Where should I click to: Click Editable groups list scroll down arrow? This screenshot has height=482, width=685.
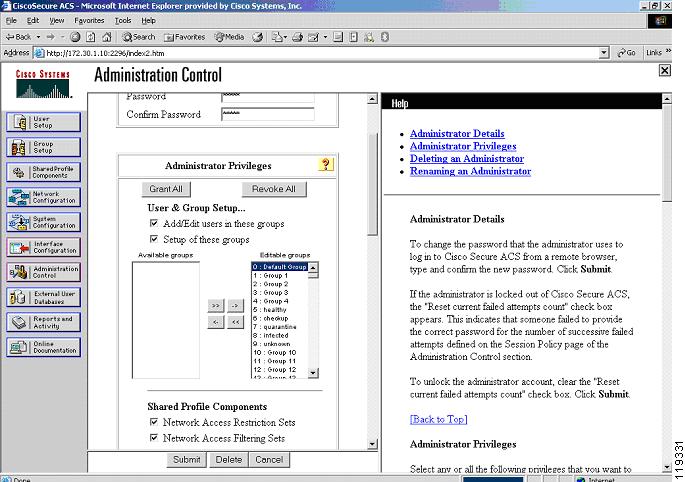[x=313, y=373]
